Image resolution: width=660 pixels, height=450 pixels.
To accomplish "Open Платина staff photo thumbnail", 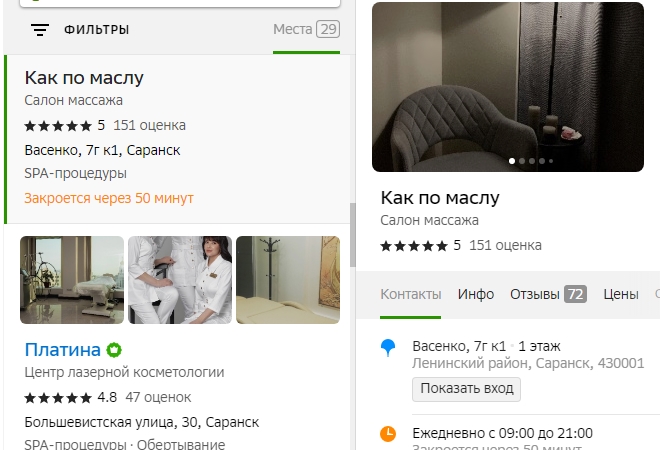I will click(180, 280).
